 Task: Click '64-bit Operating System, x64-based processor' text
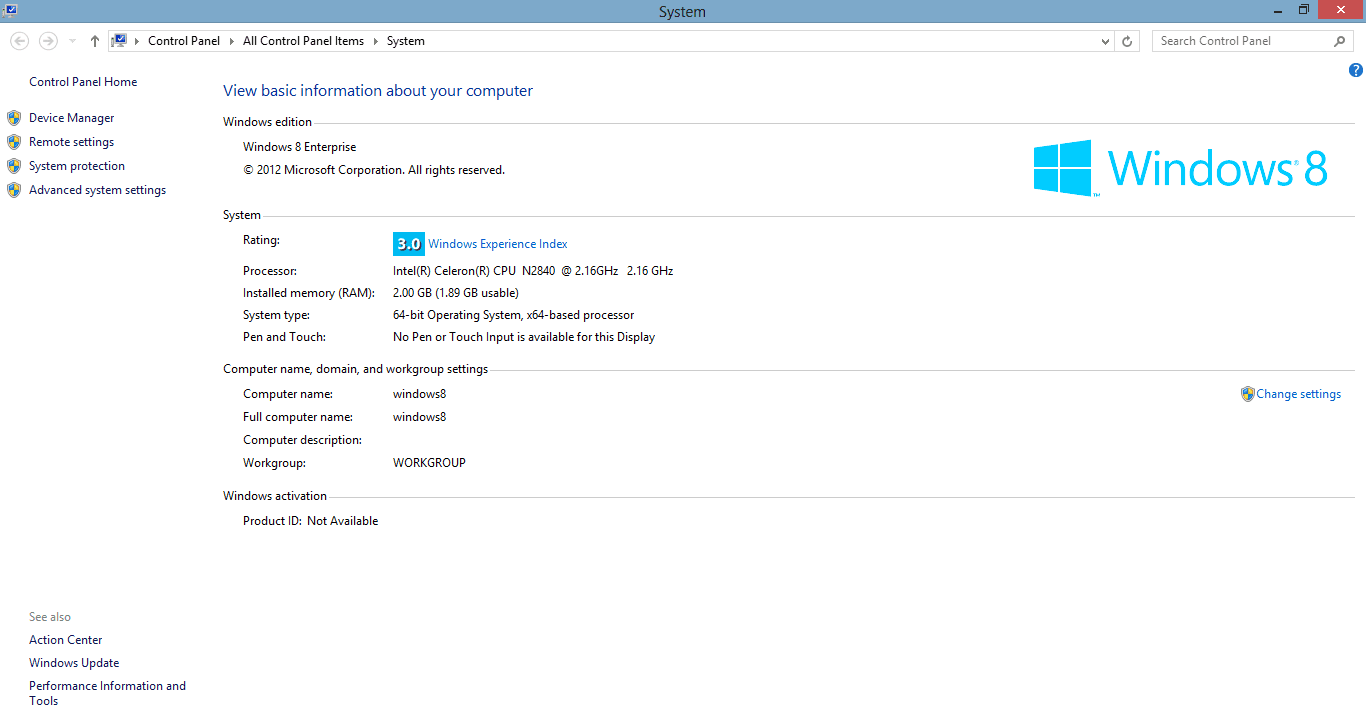click(x=514, y=315)
